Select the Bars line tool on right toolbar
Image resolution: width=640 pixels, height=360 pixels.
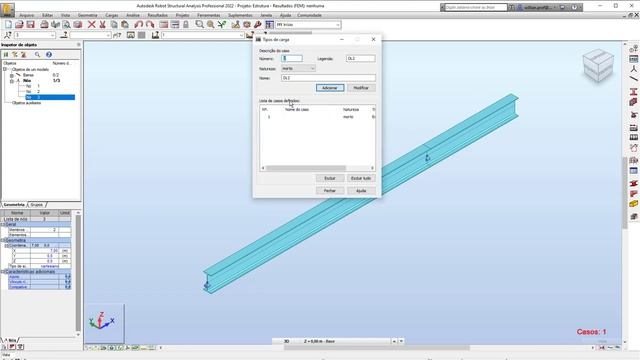click(633, 78)
